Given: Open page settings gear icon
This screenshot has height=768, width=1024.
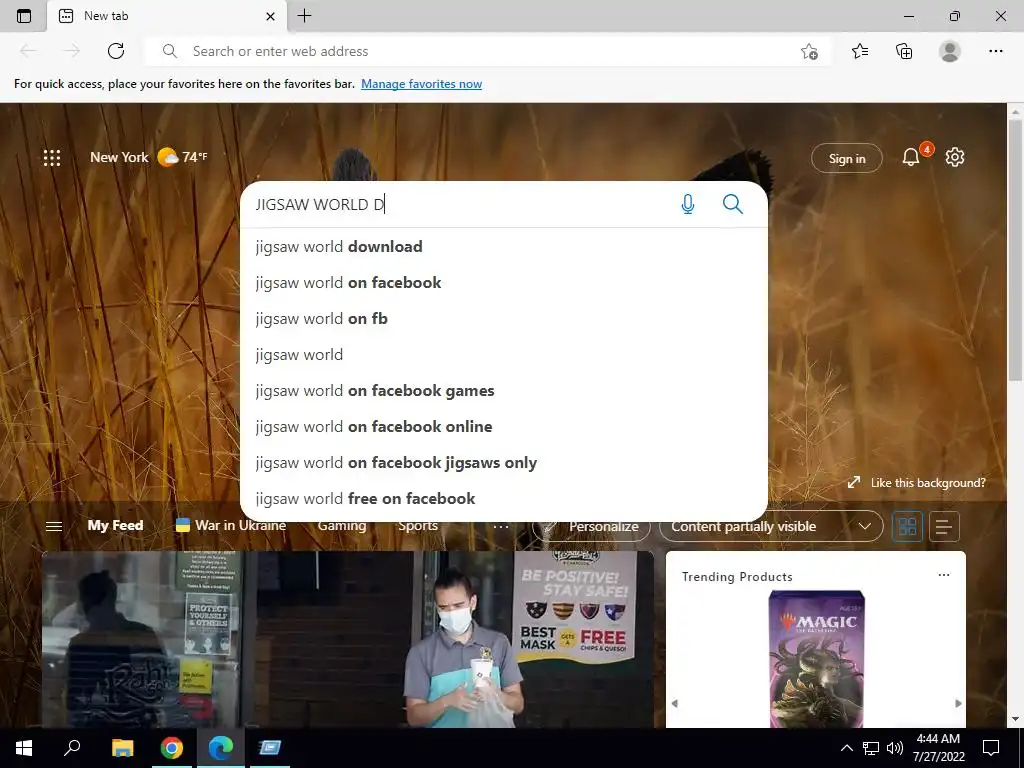Looking at the screenshot, I should coord(955,157).
